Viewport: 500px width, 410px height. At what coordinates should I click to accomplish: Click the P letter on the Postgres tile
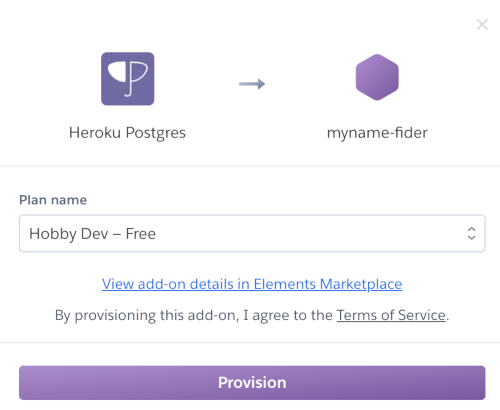[137, 78]
